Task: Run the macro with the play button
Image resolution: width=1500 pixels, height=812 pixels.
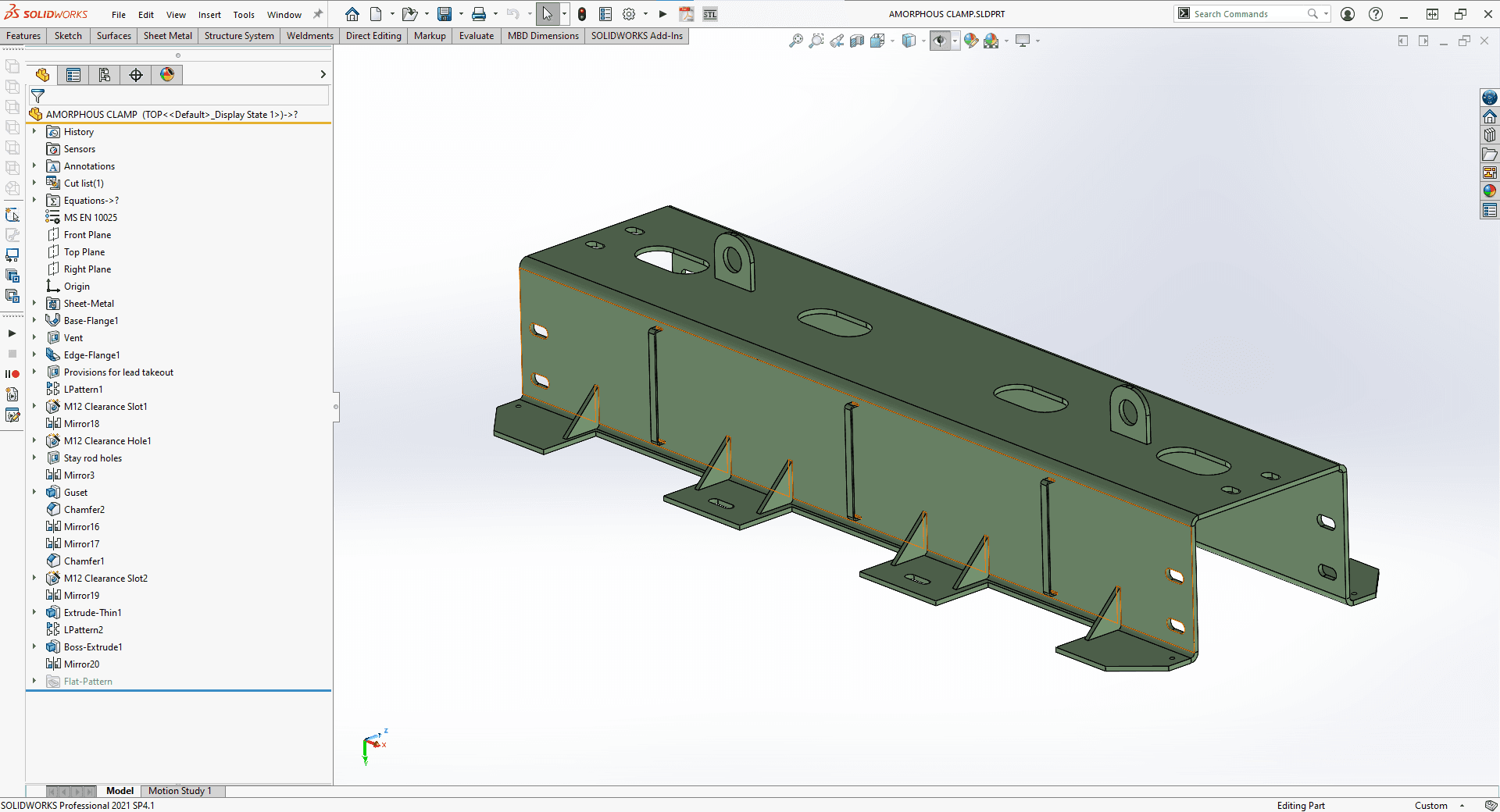Action: [662, 13]
